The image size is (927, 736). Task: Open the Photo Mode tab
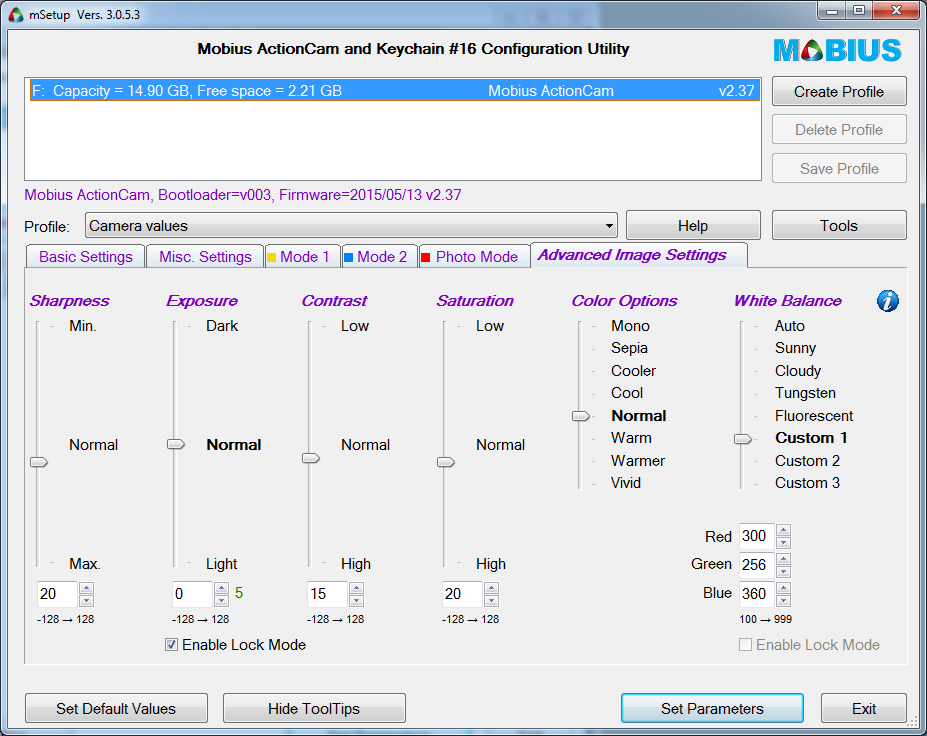tap(475, 257)
